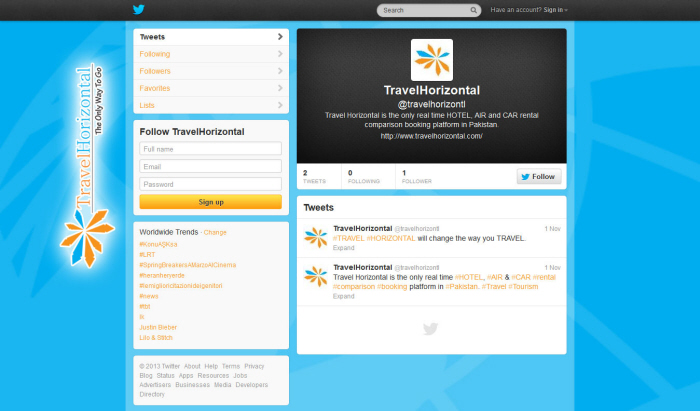Viewport: 700px width, 411px height.
Task: Open the Jobs footer link
Action: [x=240, y=375]
